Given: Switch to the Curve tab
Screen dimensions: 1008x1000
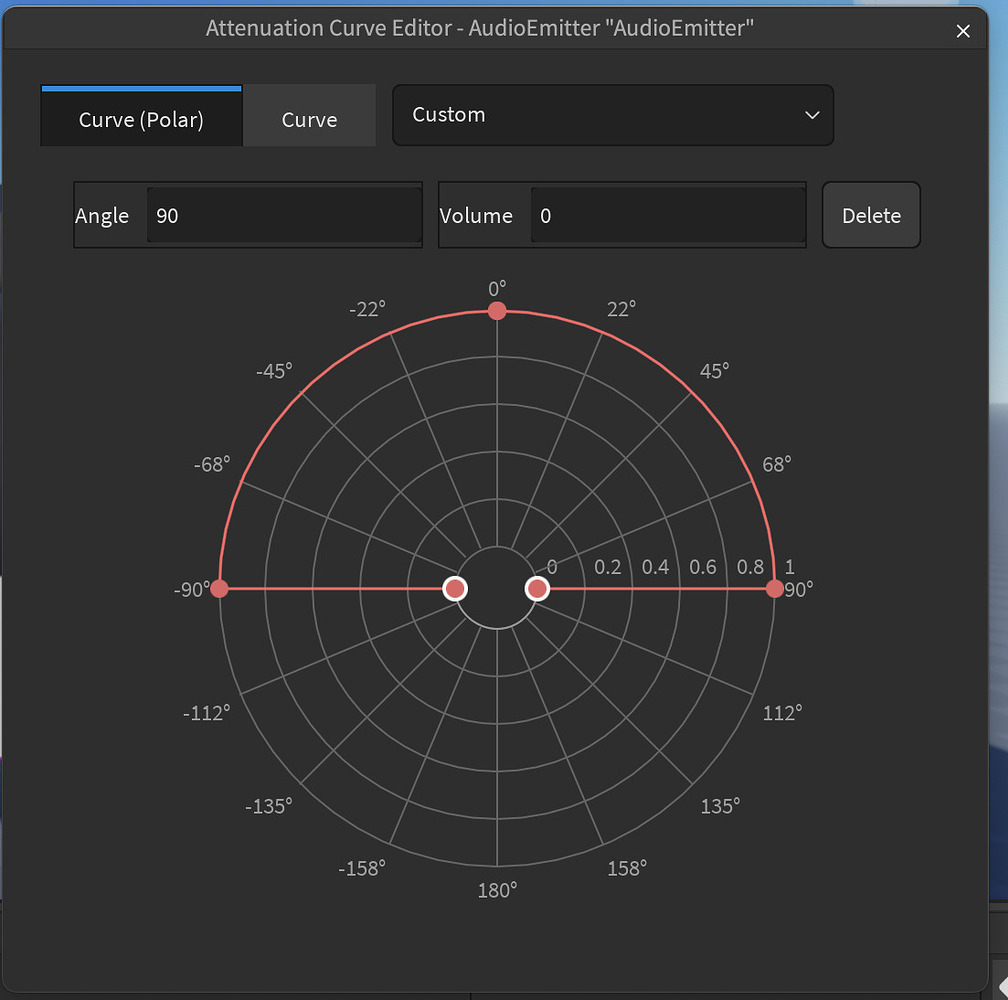Looking at the screenshot, I should [309, 118].
